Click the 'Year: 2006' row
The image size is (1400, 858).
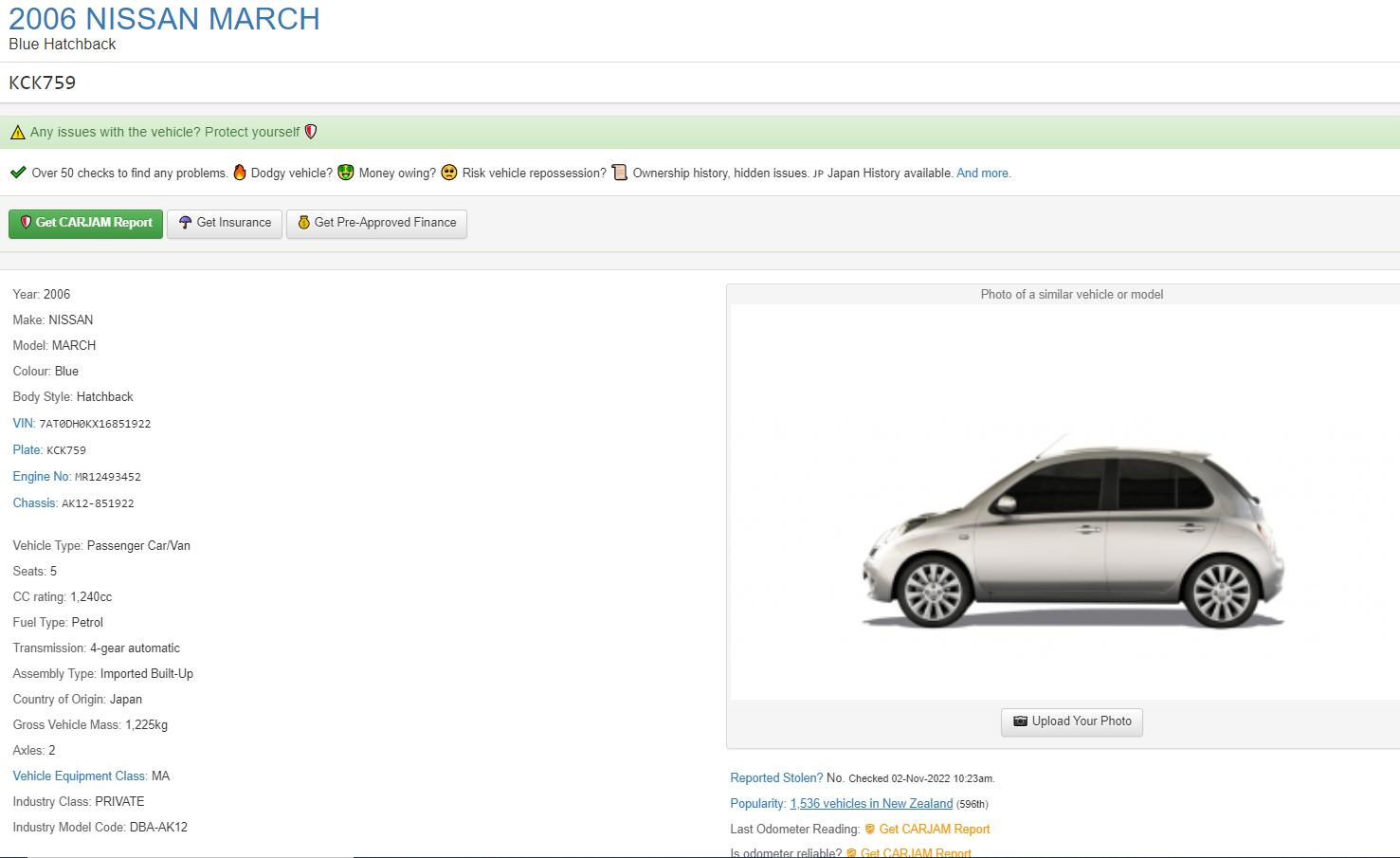point(42,295)
